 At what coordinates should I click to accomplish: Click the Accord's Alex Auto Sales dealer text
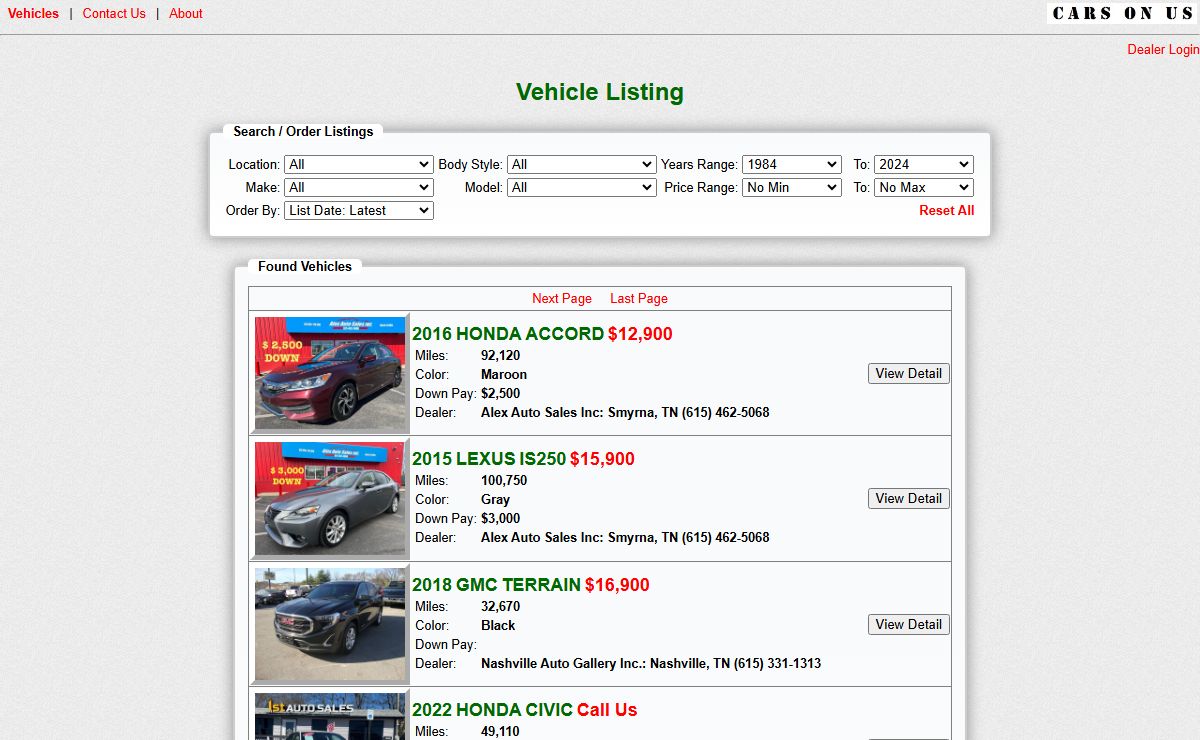point(625,412)
